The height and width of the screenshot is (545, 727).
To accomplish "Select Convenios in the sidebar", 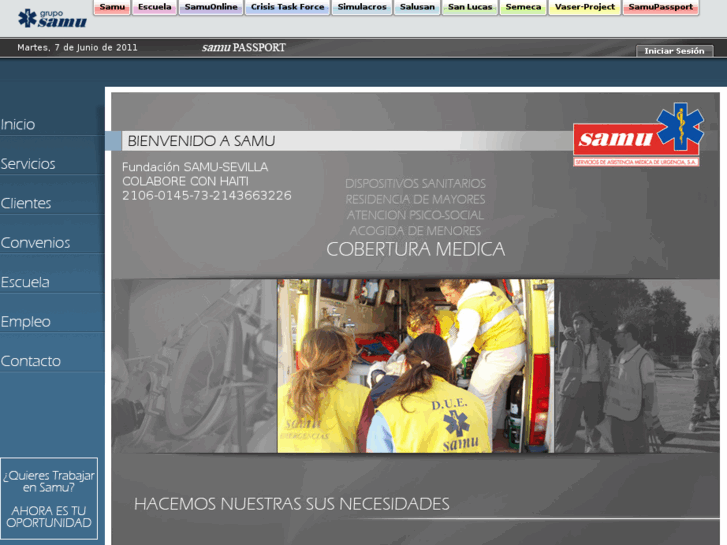I will tap(35, 243).
